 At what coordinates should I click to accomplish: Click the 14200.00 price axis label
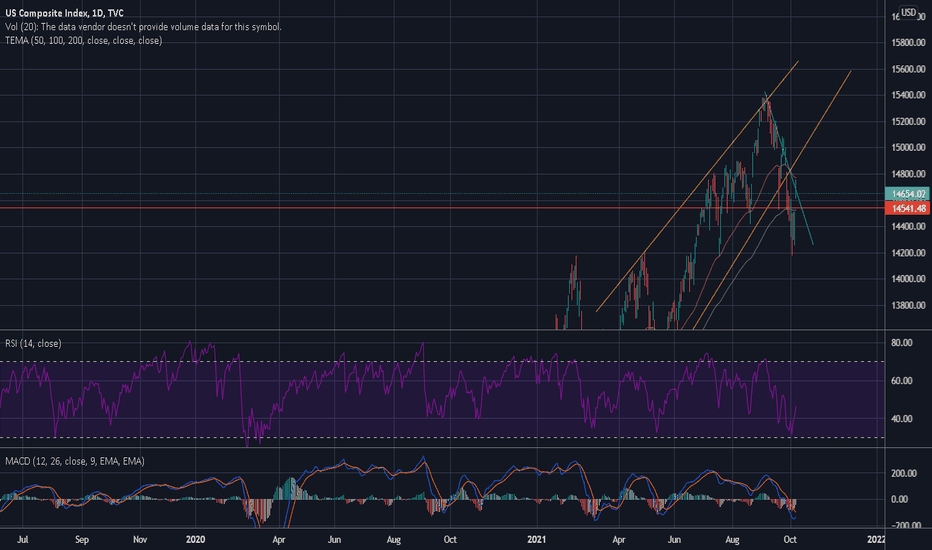coord(908,253)
